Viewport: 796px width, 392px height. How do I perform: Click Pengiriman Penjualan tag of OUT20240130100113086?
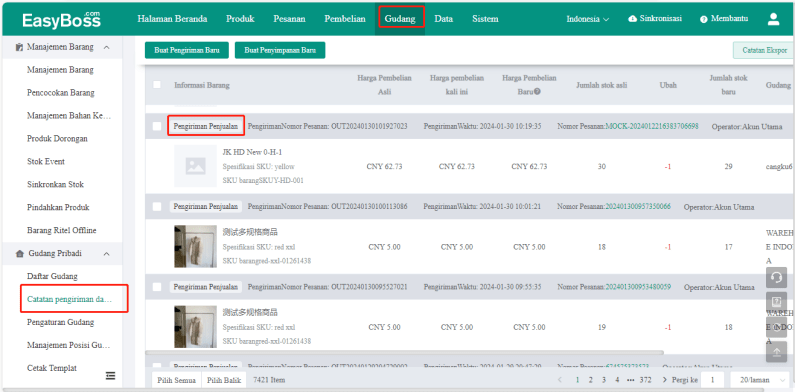(206, 207)
